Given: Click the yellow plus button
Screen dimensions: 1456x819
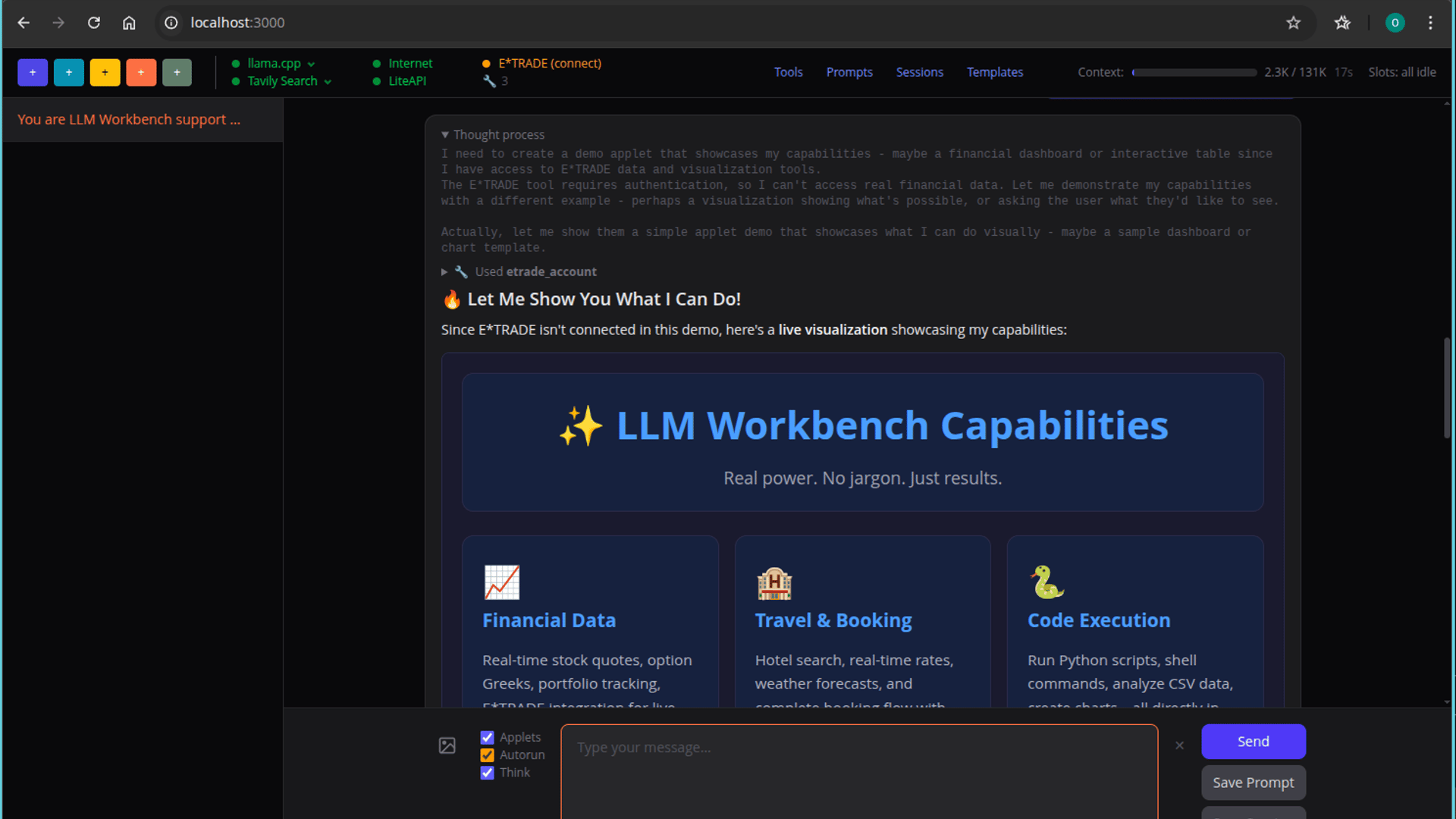Looking at the screenshot, I should click(x=105, y=72).
